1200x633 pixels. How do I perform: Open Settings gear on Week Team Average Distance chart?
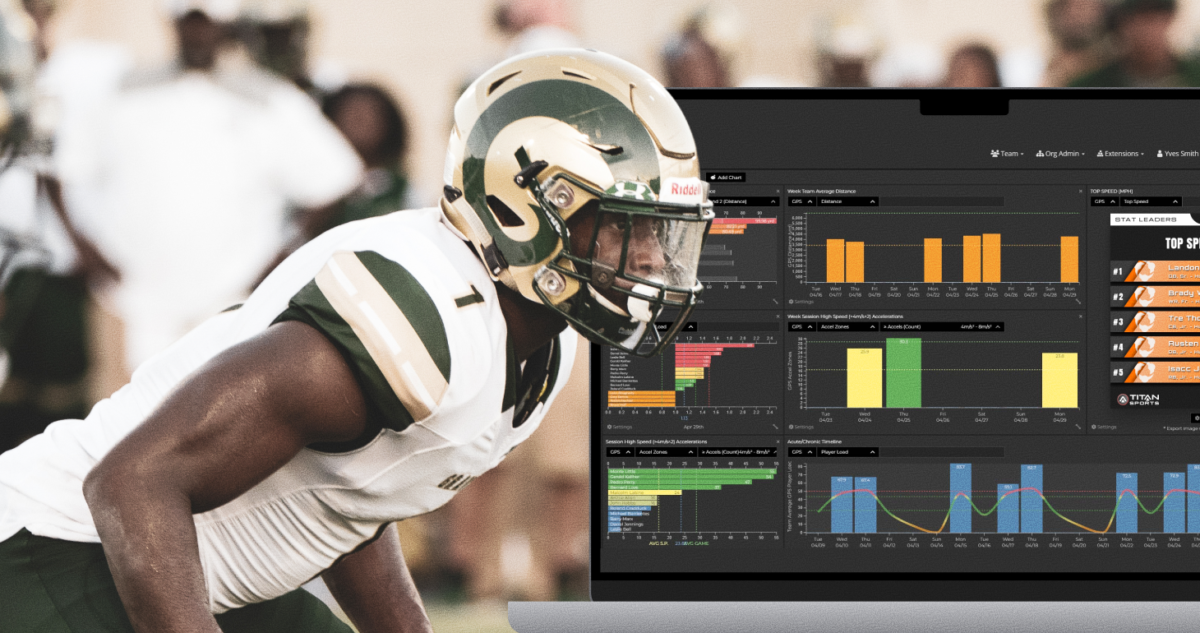[791, 301]
